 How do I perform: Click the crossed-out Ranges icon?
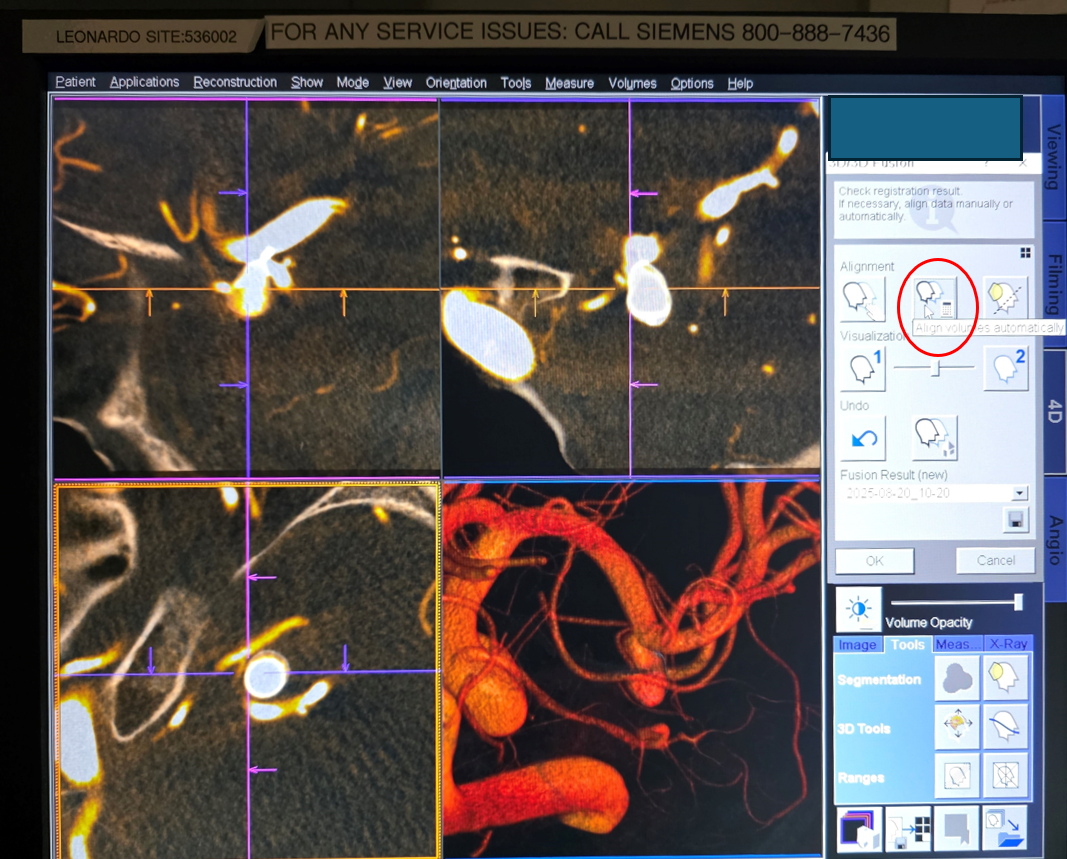click(1006, 776)
